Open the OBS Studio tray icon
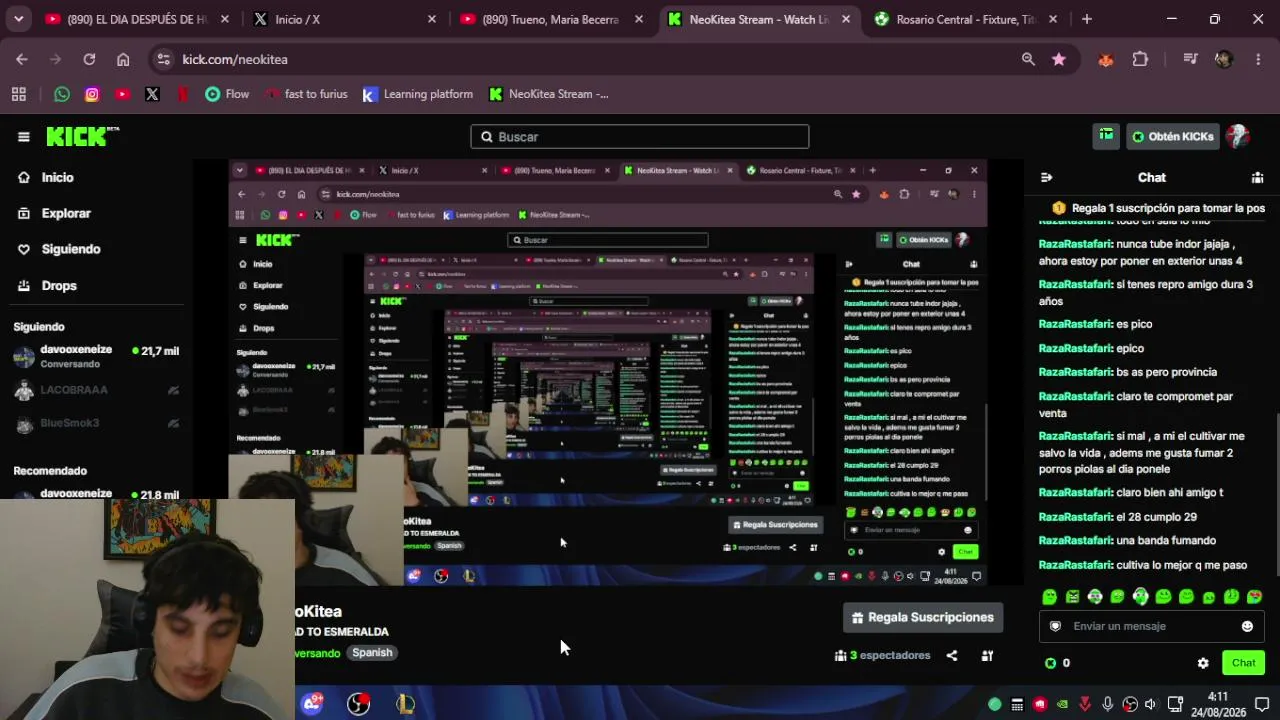The height and width of the screenshot is (720, 1280). [x=1131, y=704]
